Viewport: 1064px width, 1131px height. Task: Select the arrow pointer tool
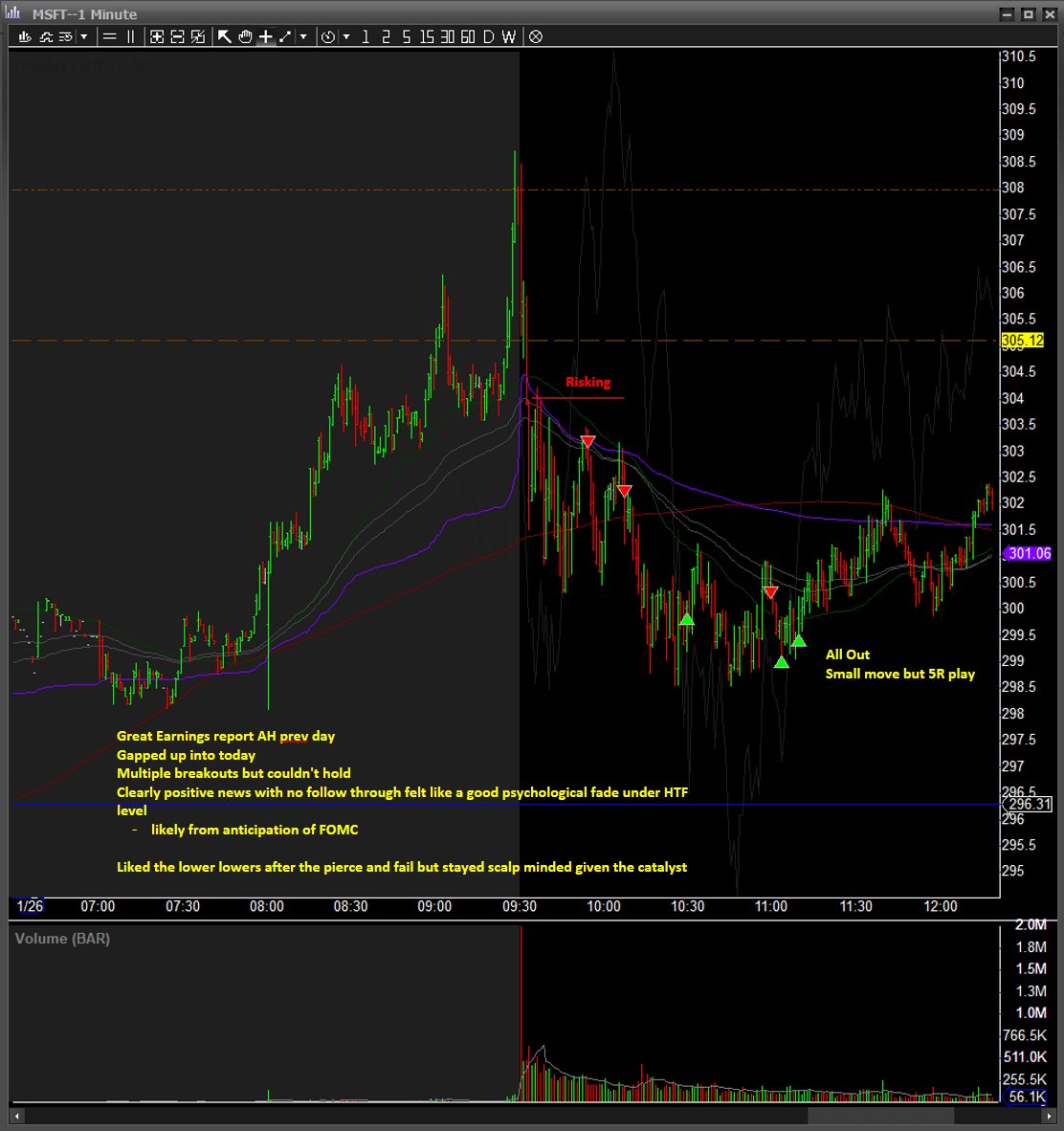224,36
